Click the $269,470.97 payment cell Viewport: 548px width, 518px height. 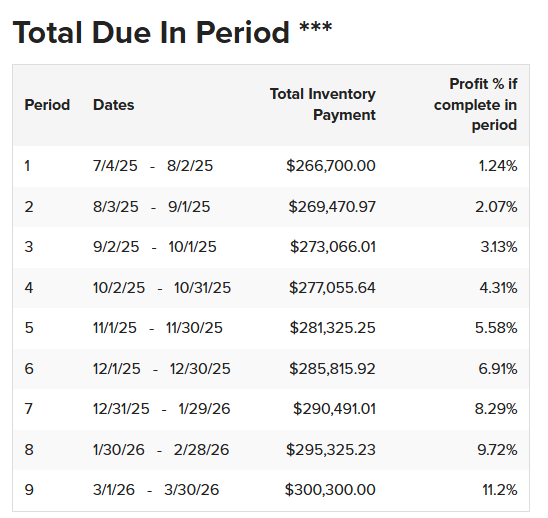332,207
